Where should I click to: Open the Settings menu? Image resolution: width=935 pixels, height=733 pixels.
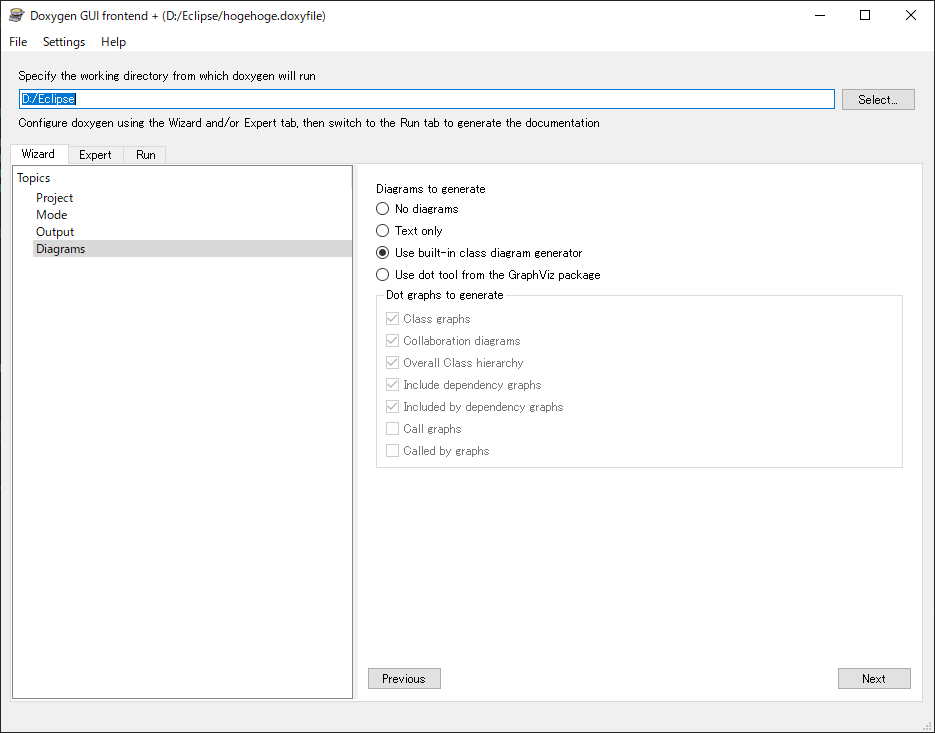64,42
